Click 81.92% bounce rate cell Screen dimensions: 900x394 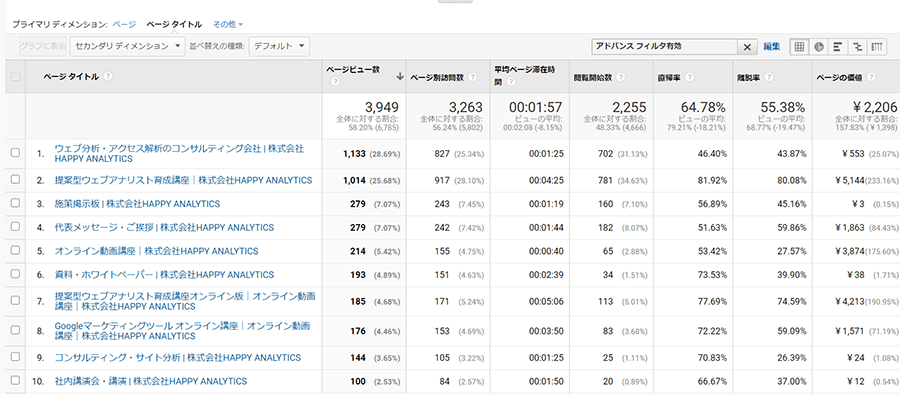click(x=711, y=180)
